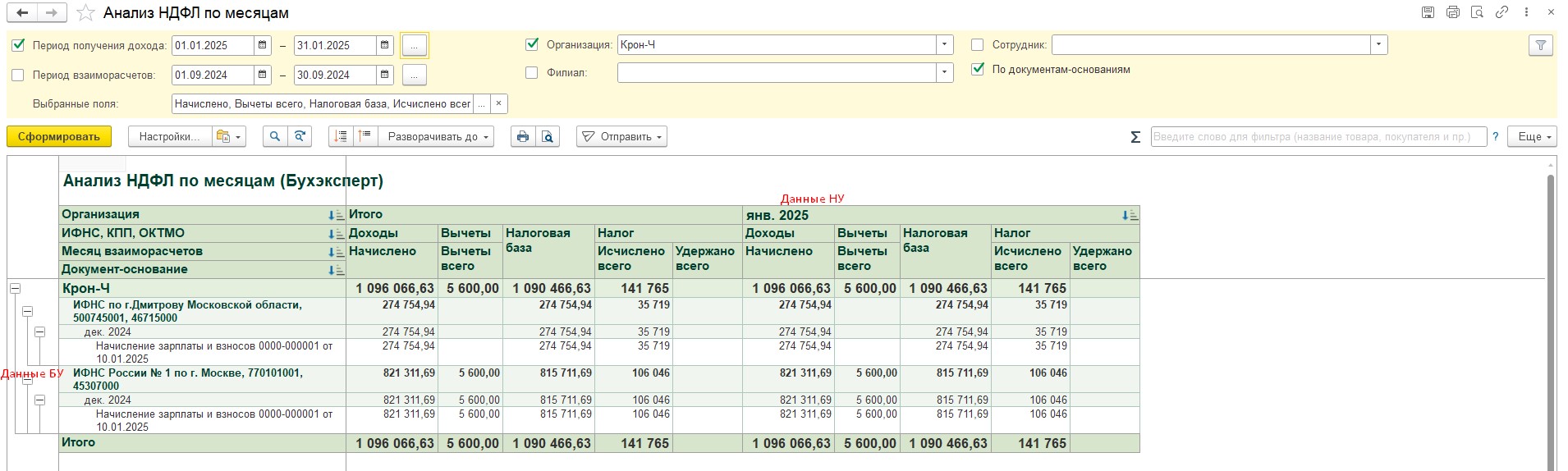Screen dimensions: 1568x471
Task: Open print preview from report toolbar
Action: coord(547,137)
